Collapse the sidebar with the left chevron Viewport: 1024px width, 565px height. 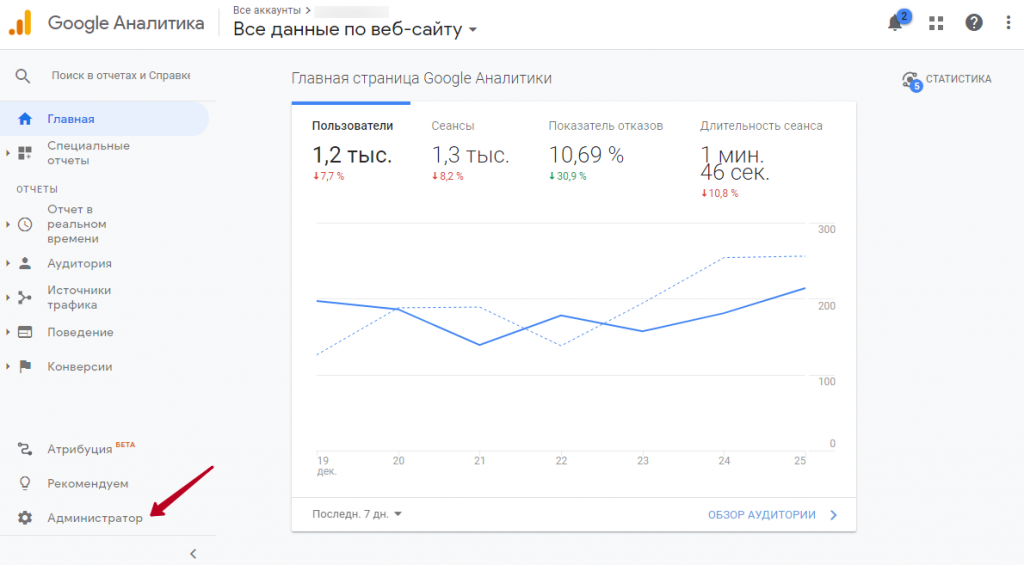tap(193, 554)
